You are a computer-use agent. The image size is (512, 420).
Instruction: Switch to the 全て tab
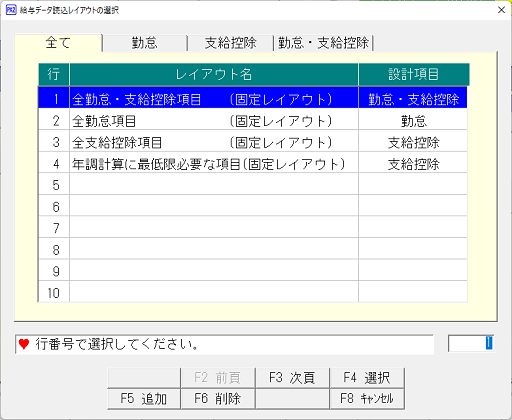click(x=58, y=43)
